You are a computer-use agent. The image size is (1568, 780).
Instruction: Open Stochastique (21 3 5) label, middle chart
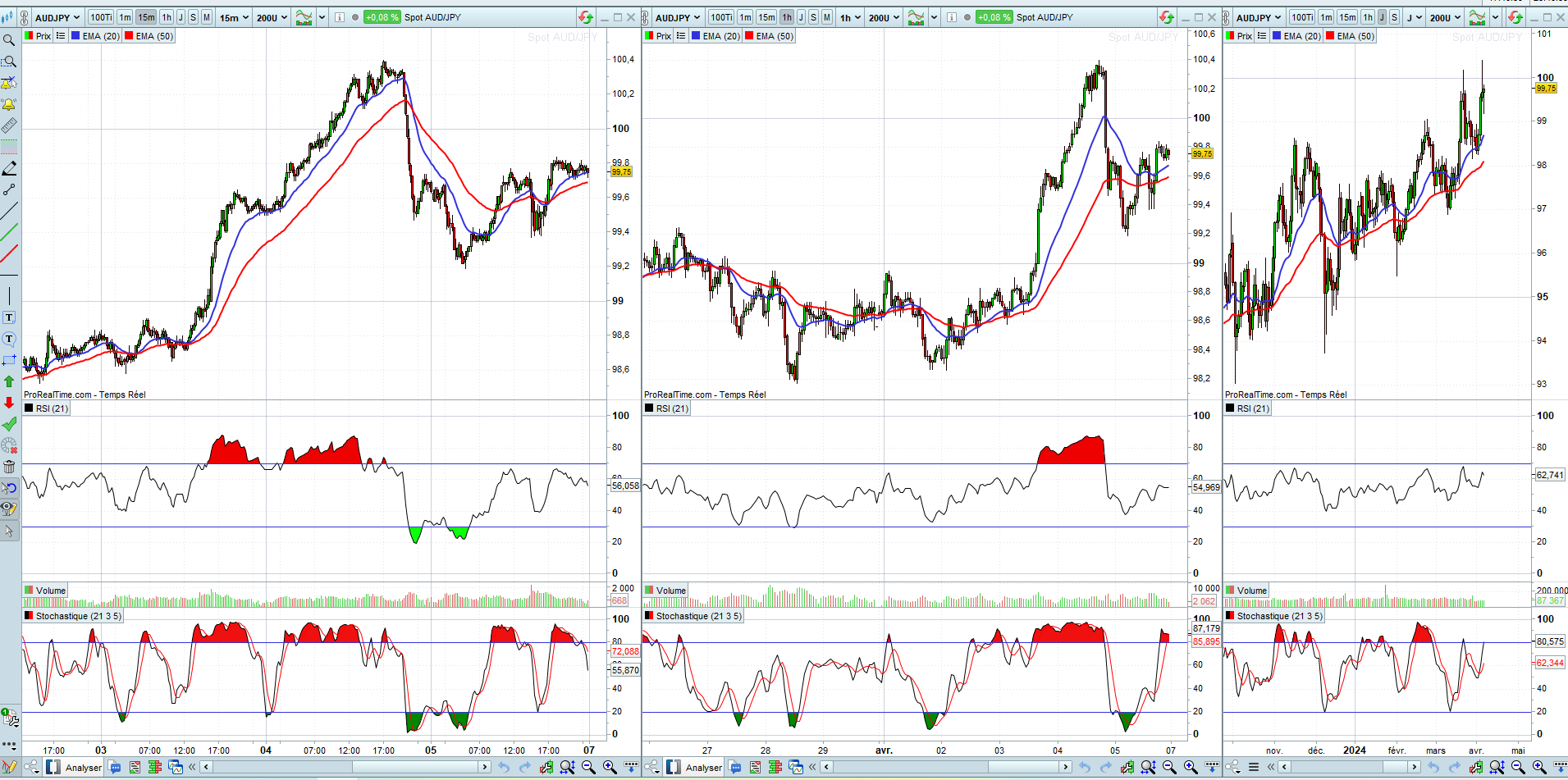[694, 616]
